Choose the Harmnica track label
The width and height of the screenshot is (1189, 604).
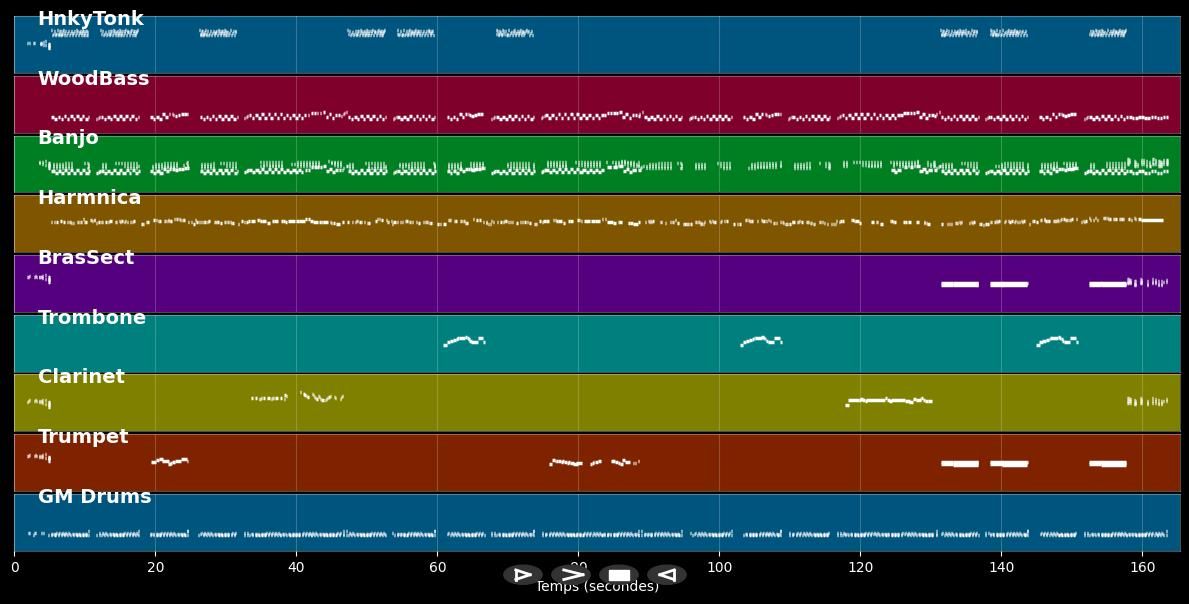point(89,198)
